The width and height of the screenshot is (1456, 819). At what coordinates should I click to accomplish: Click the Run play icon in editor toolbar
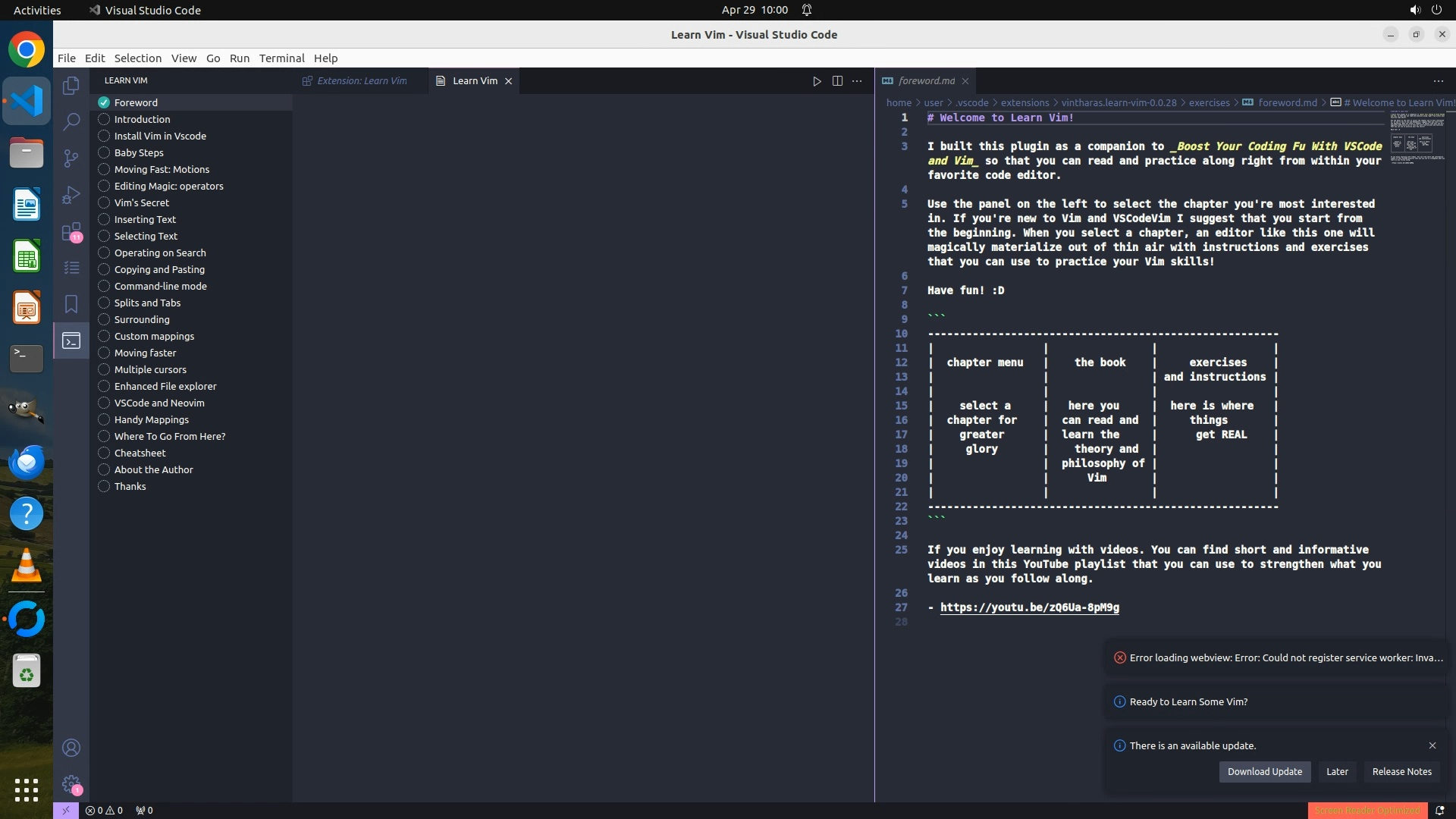pyautogui.click(x=817, y=81)
